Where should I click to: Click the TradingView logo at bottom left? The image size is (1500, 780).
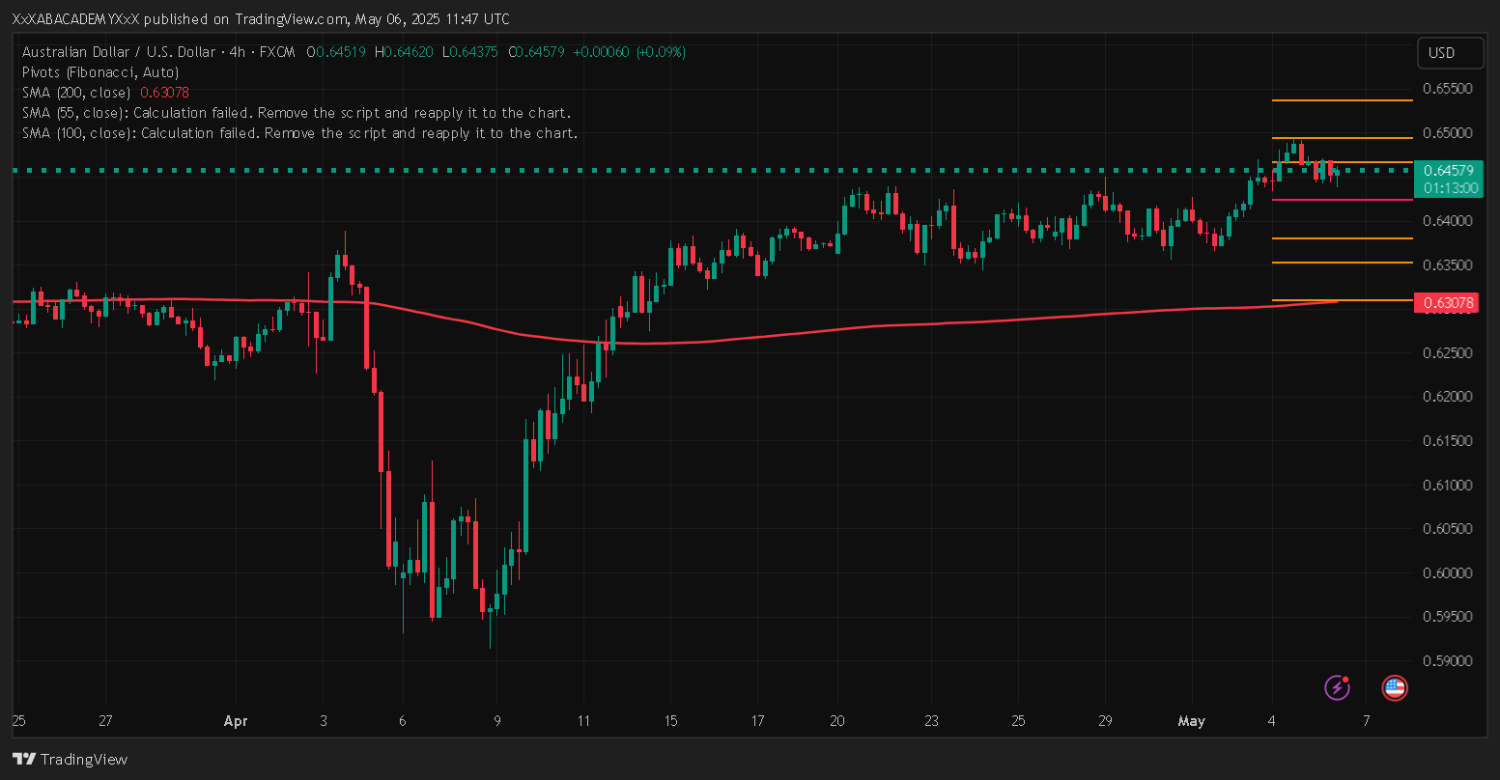pos(70,759)
